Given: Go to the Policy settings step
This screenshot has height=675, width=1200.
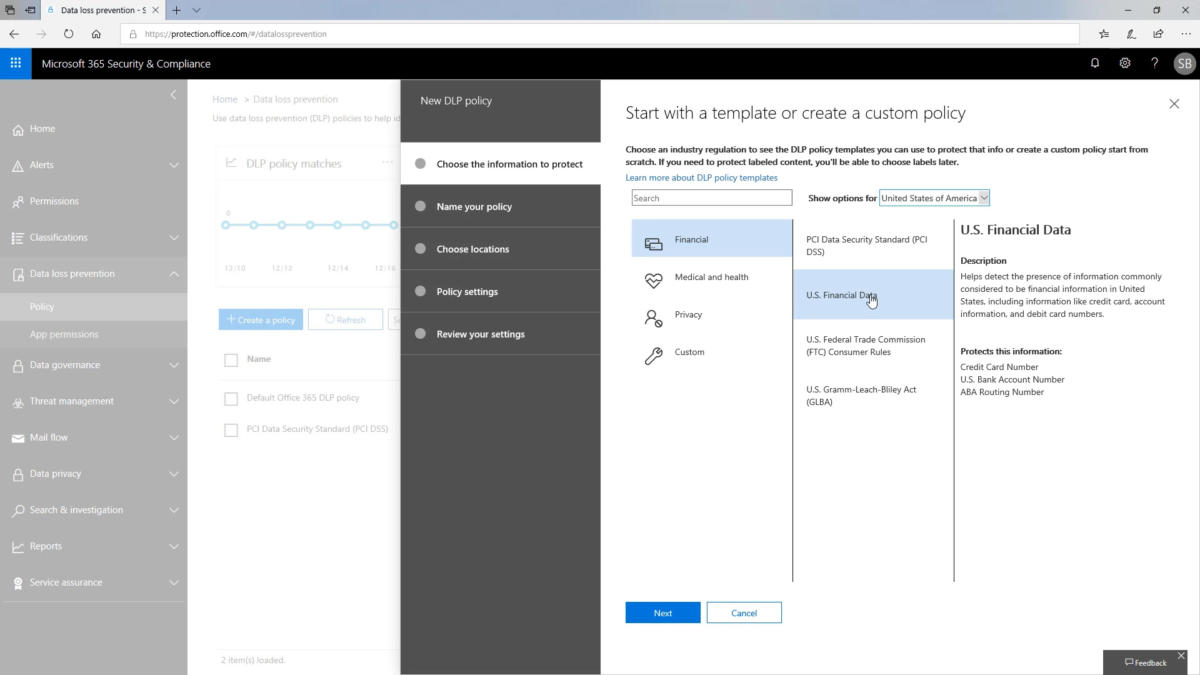Looking at the screenshot, I should pos(501,292).
